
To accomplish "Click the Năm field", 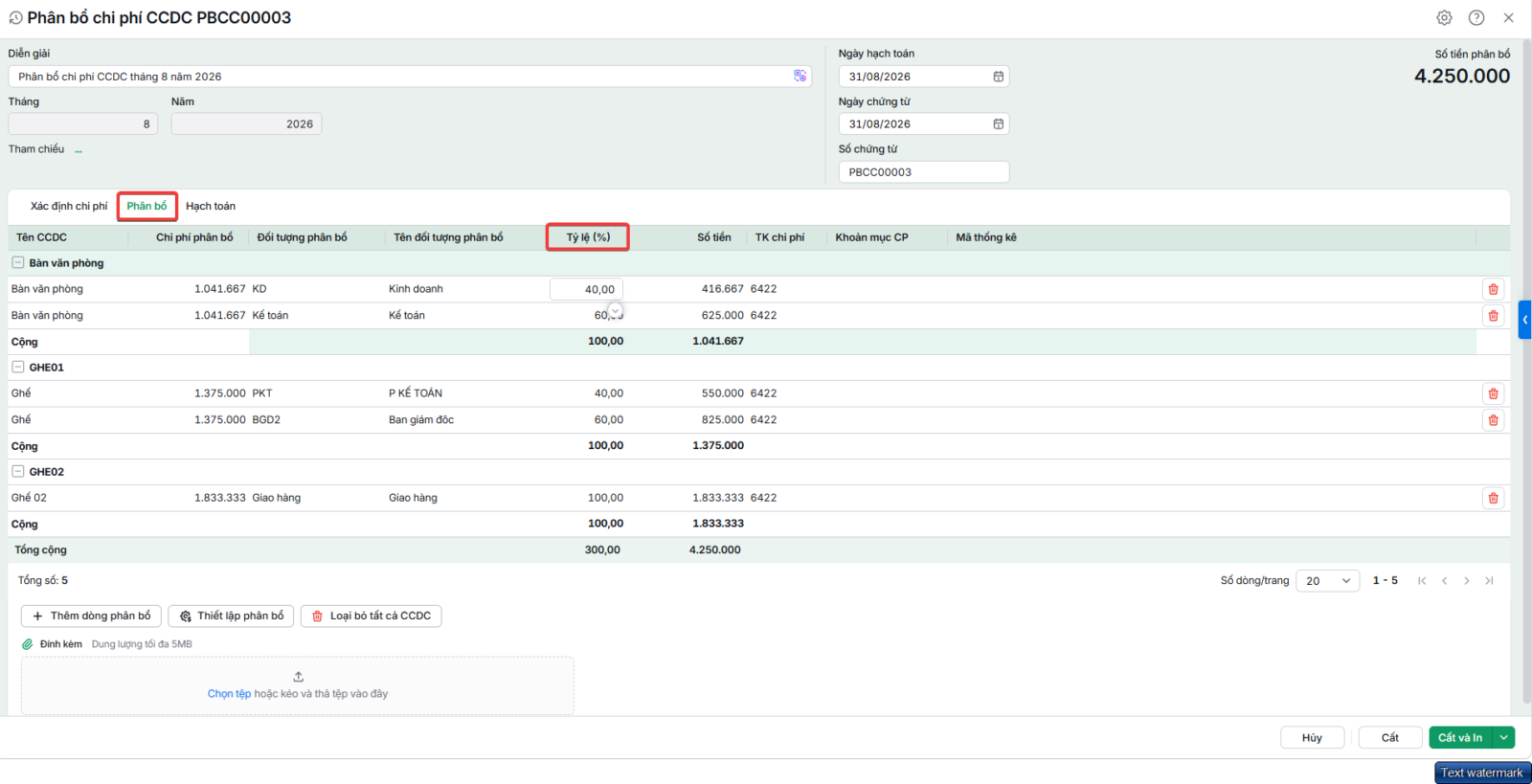I will [x=246, y=124].
